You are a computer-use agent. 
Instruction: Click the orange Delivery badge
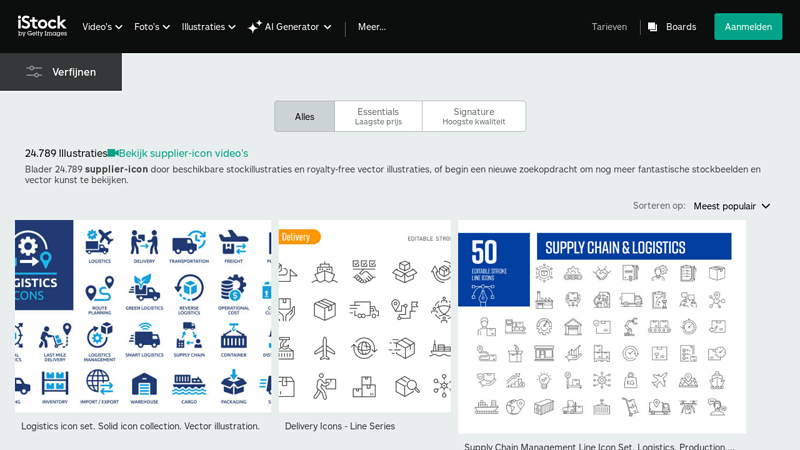298,237
